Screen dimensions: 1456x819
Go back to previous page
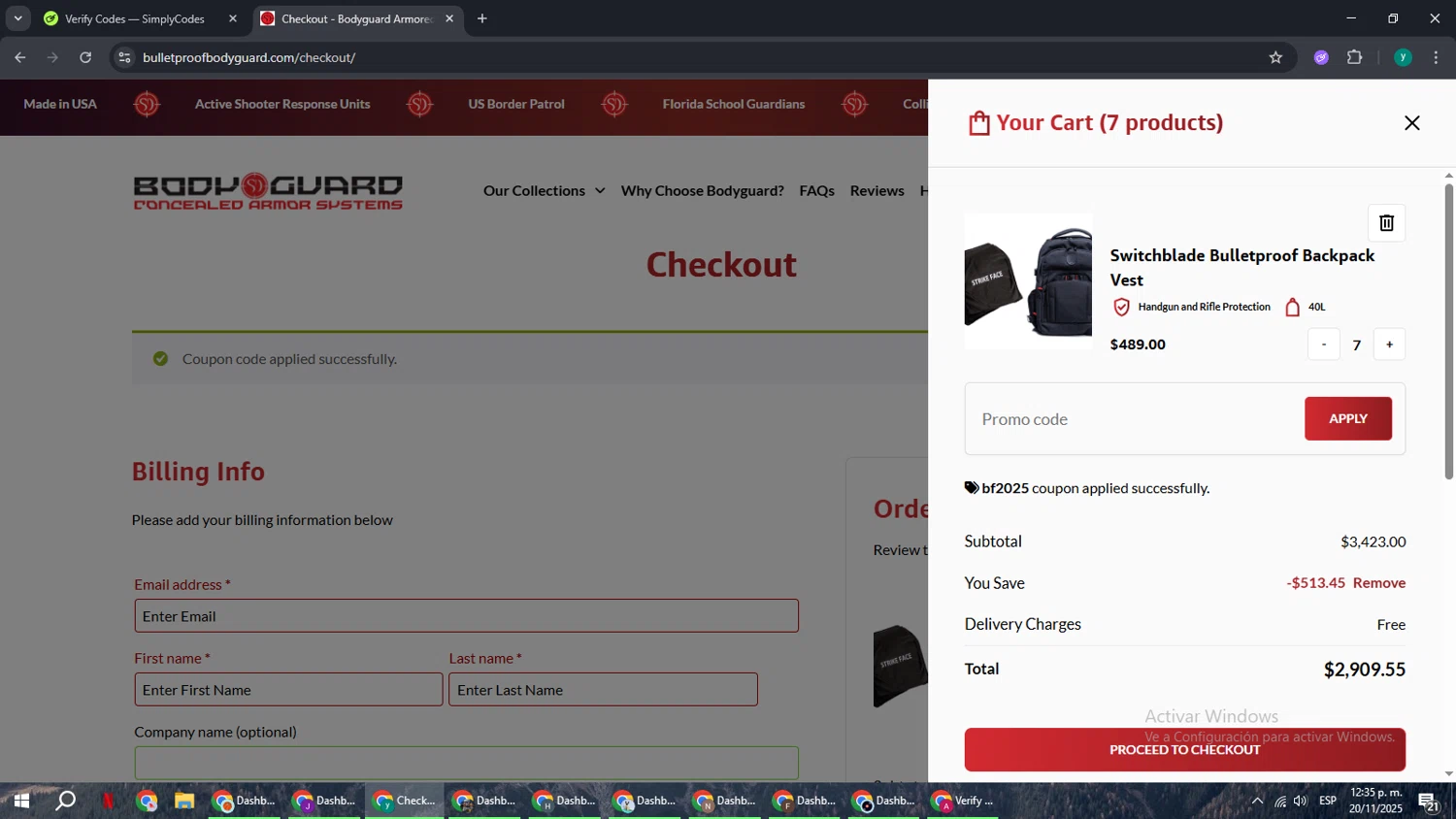20,57
